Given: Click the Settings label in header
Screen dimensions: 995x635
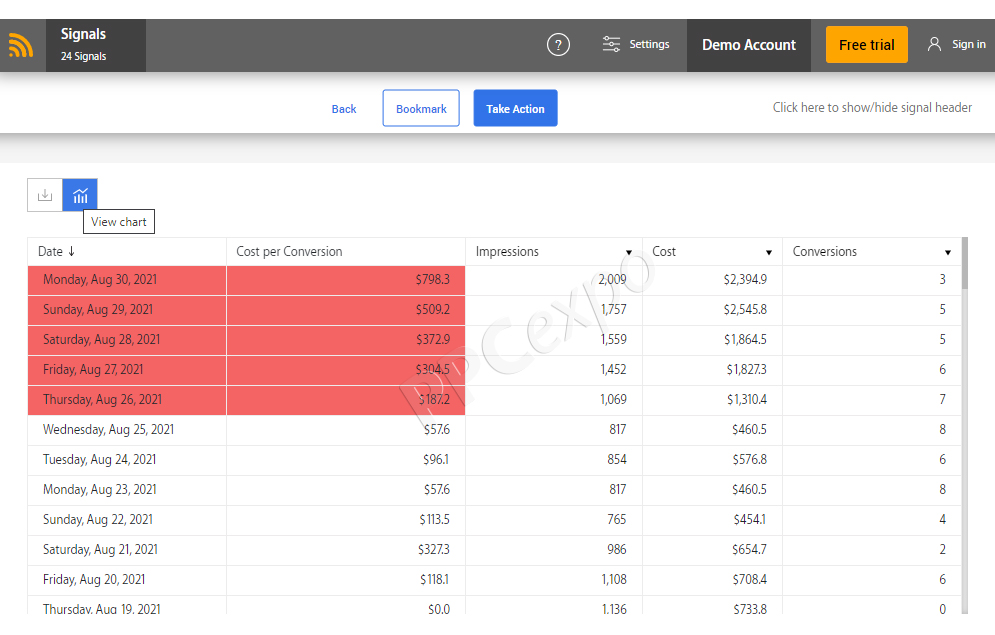Looking at the screenshot, I should [x=649, y=44].
